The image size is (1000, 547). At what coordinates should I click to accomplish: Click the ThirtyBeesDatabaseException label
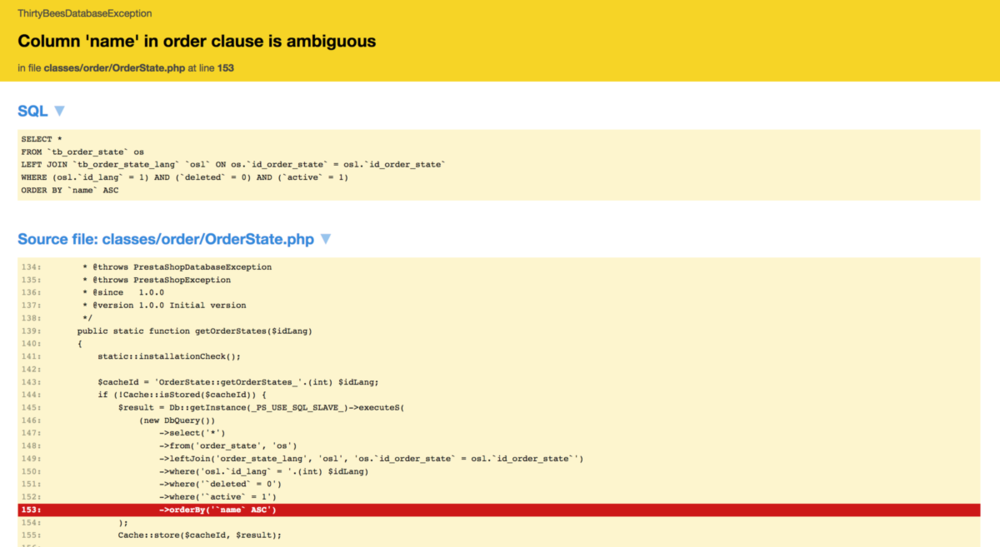pos(85,14)
